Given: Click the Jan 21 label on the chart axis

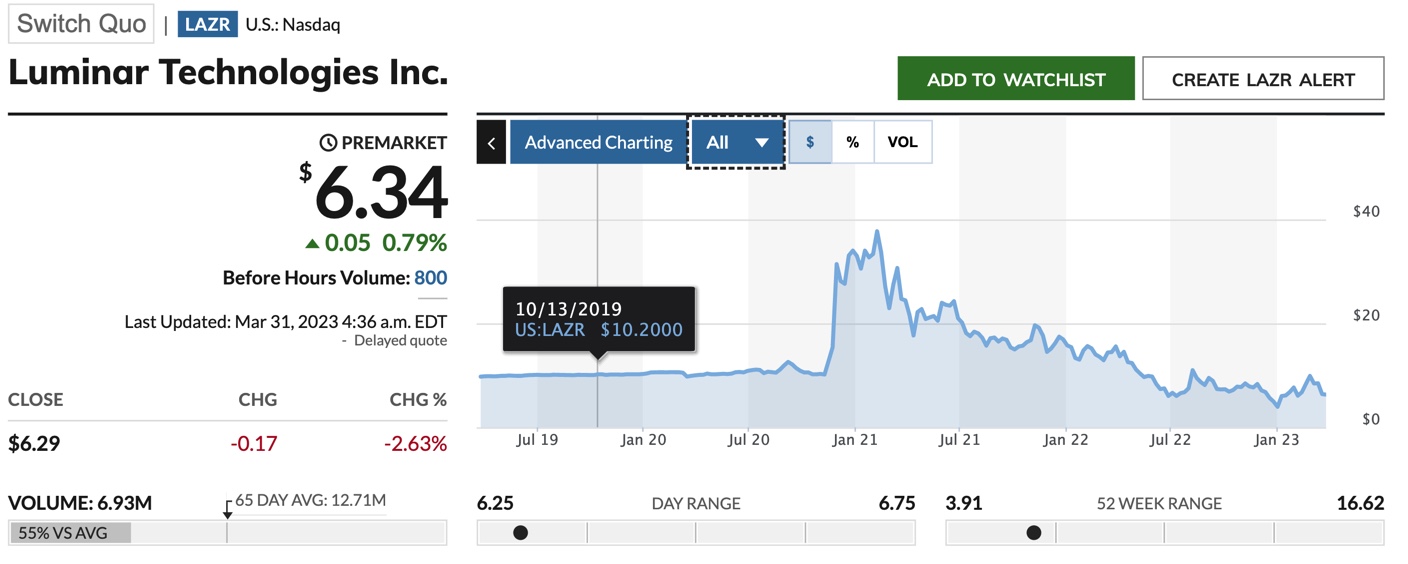Looking at the screenshot, I should 854,439.
